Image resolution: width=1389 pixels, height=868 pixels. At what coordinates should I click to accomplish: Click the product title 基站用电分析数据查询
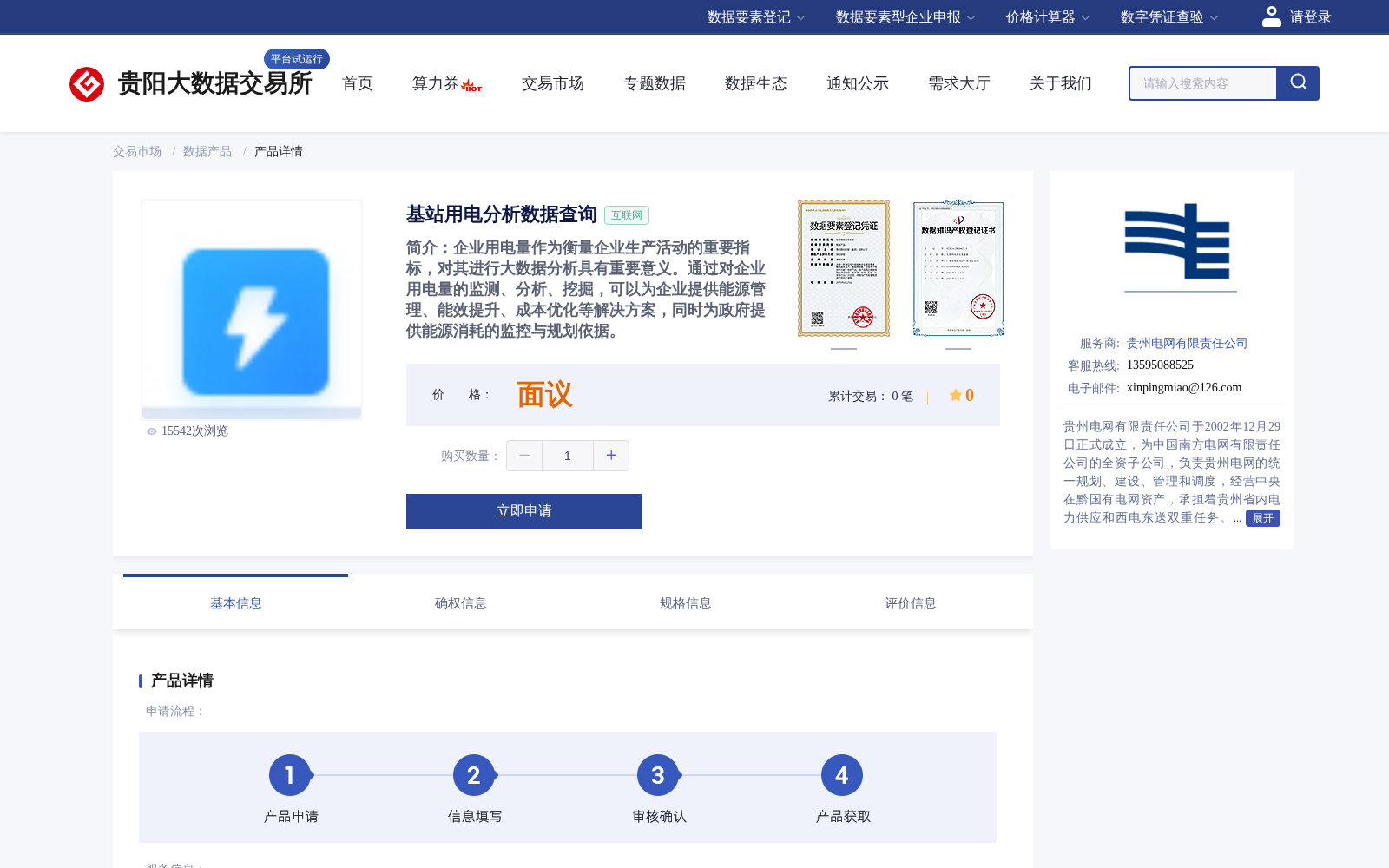click(502, 214)
